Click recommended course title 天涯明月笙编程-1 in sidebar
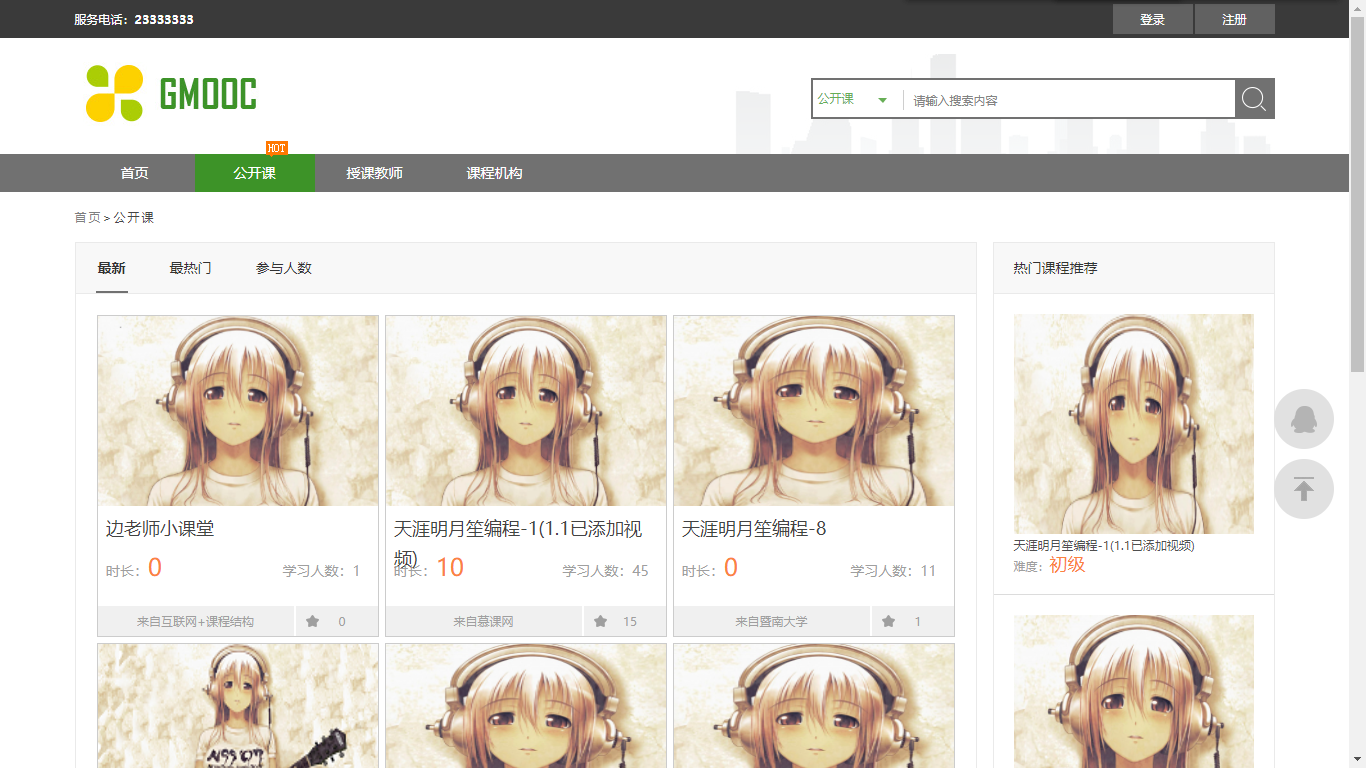 tap(1104, 546)
